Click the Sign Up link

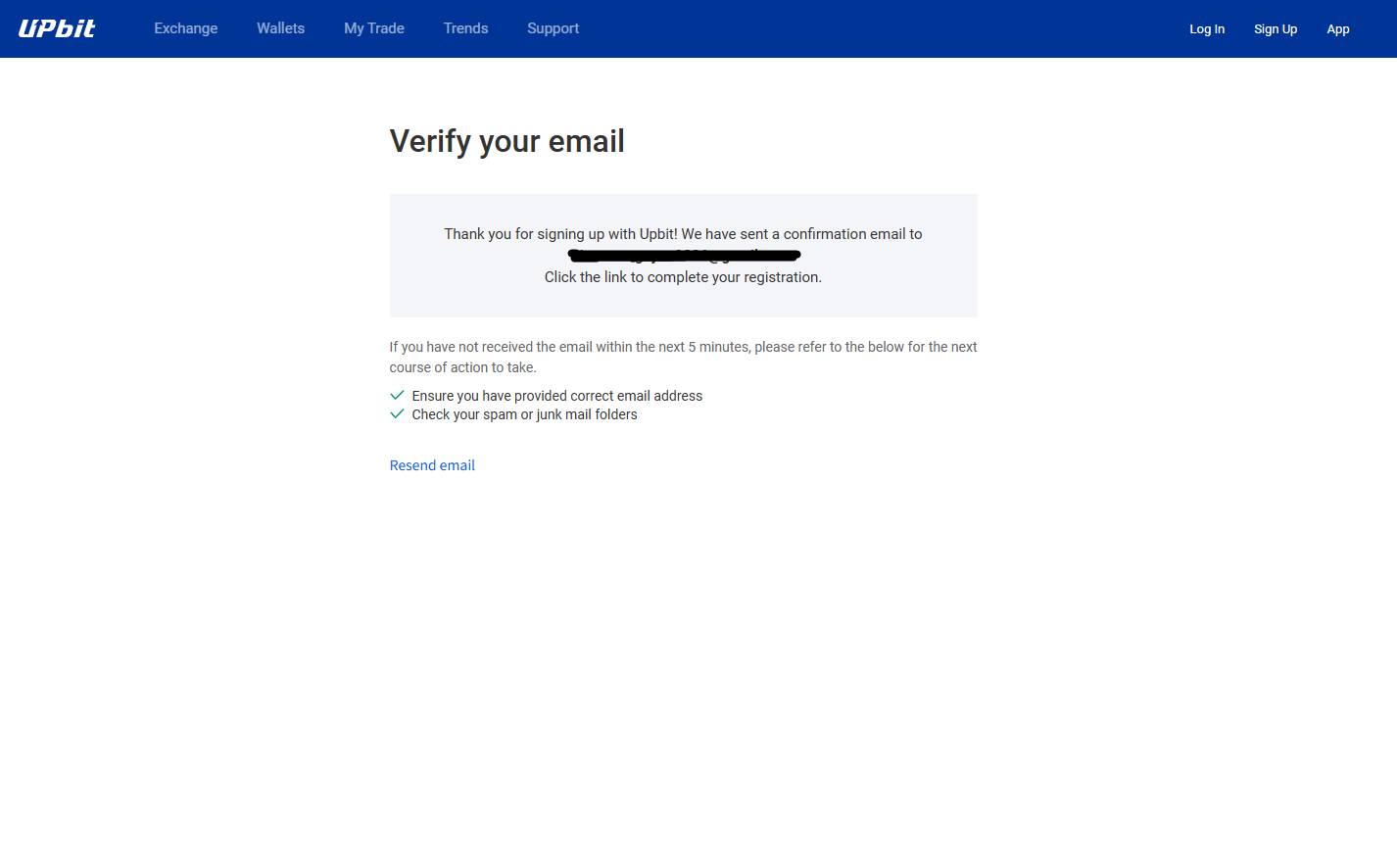[x=1276, y=29]
